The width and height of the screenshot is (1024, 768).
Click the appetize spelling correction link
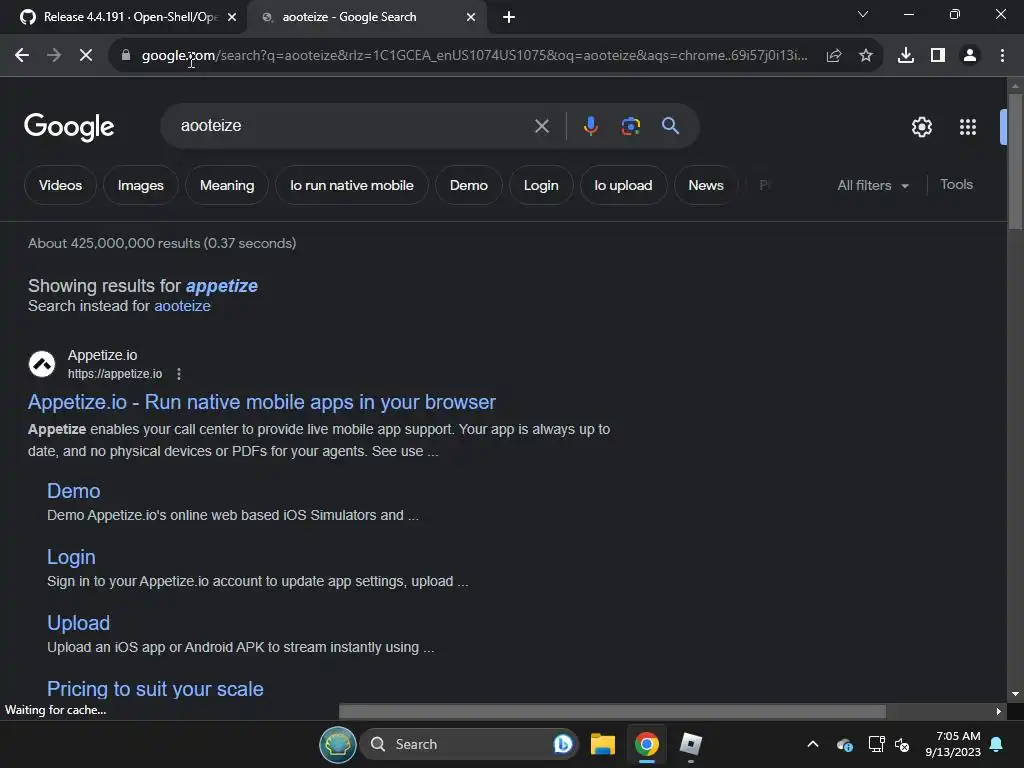[x=221, y=286]
